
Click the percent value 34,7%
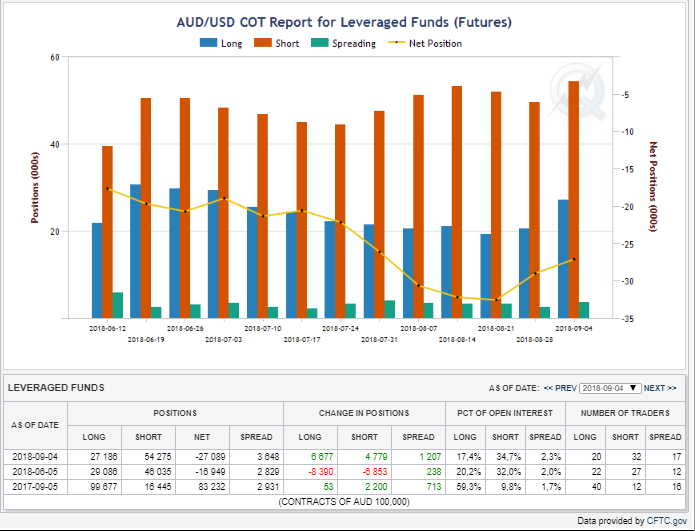click(509, 457)
